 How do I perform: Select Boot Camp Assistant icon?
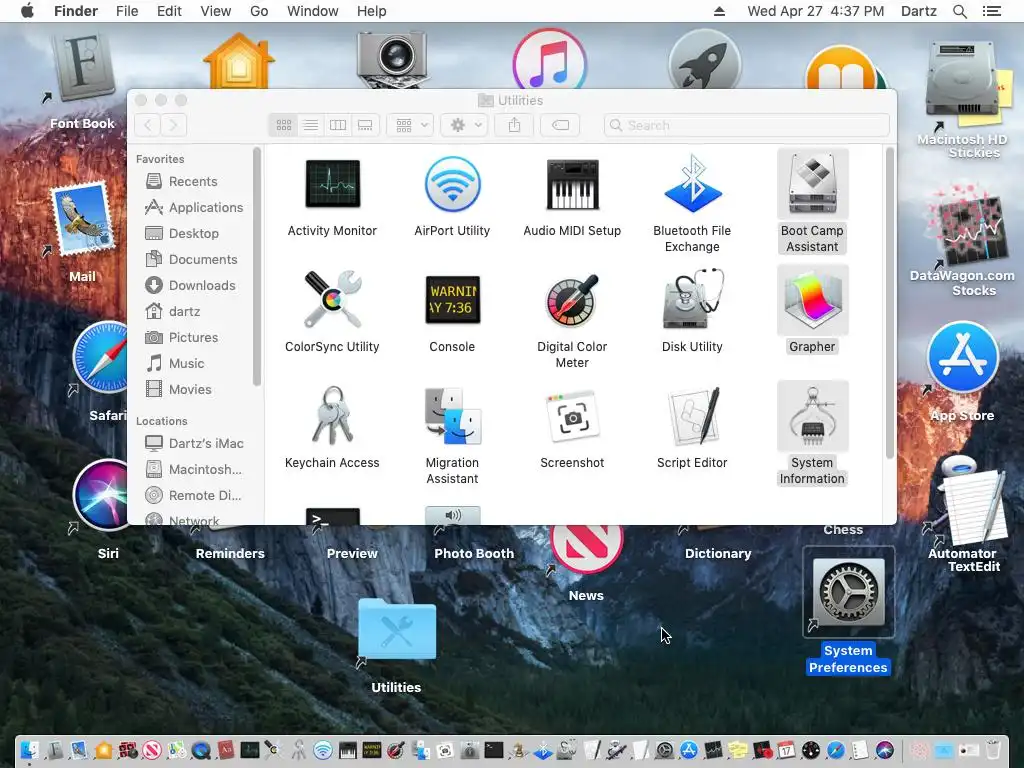point(812,184)
